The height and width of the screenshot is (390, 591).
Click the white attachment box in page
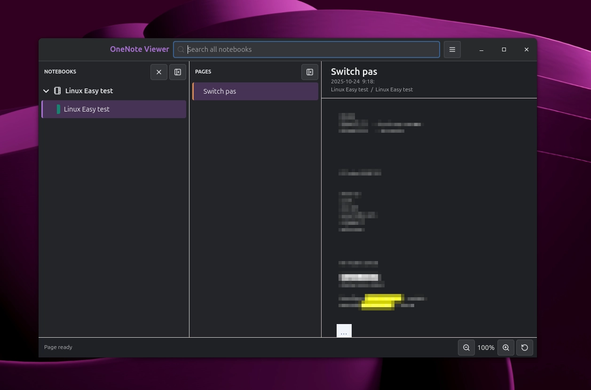click(344, 330)
